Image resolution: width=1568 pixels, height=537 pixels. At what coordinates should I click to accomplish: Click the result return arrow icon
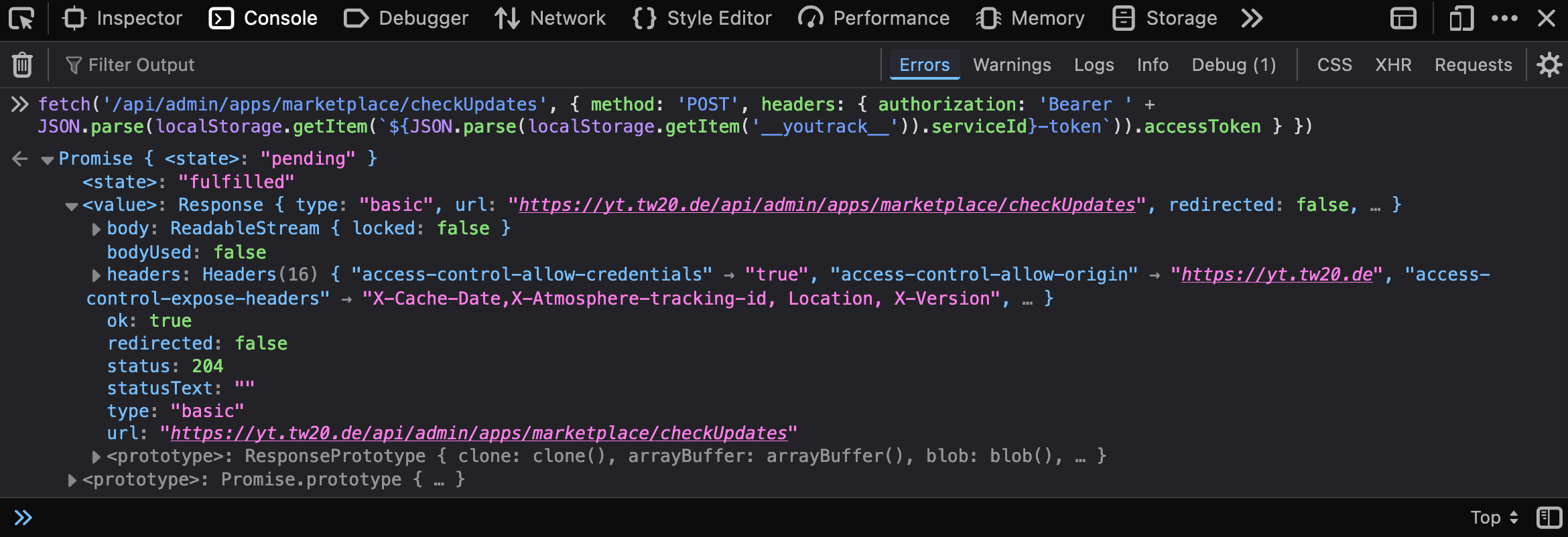point(20,159)
